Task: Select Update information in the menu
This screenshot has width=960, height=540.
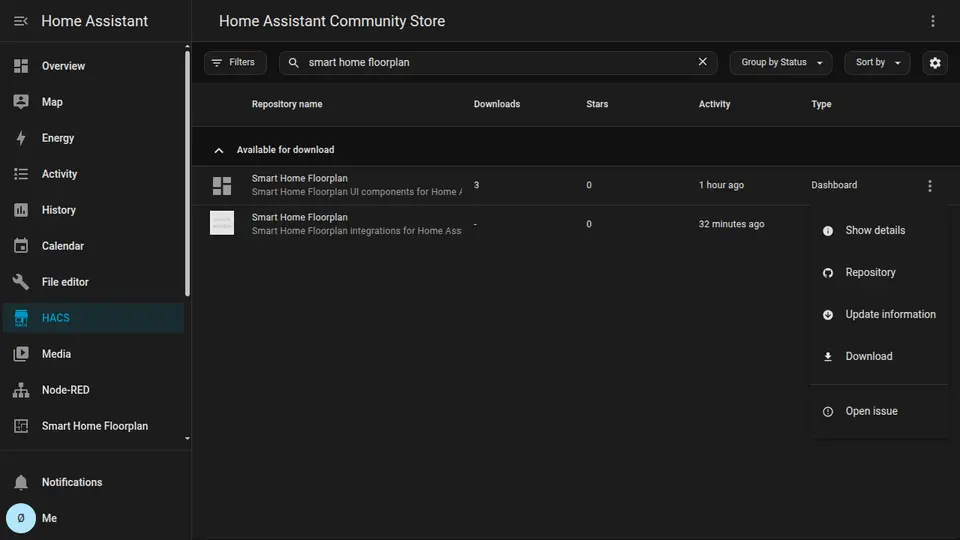Action: [879, 315]
